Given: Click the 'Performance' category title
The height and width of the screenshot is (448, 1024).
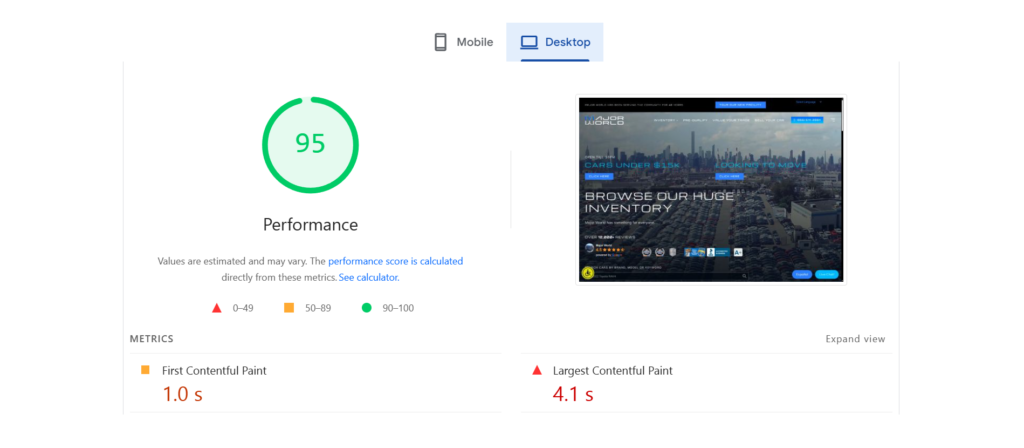Looking at the screenshot, I should tap(310, 225).
